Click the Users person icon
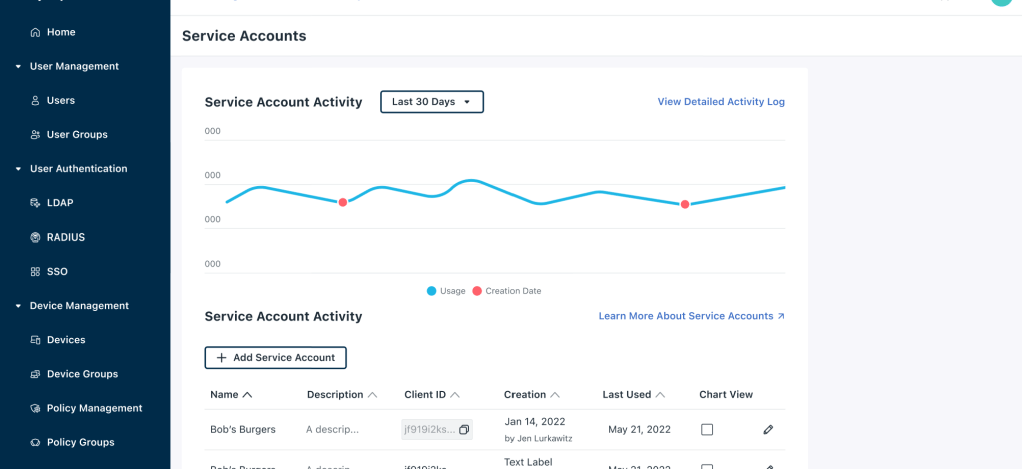Image resolution: width=1022 pixels, height=469 pixels. pyautogui.click(x=36, y=101)
